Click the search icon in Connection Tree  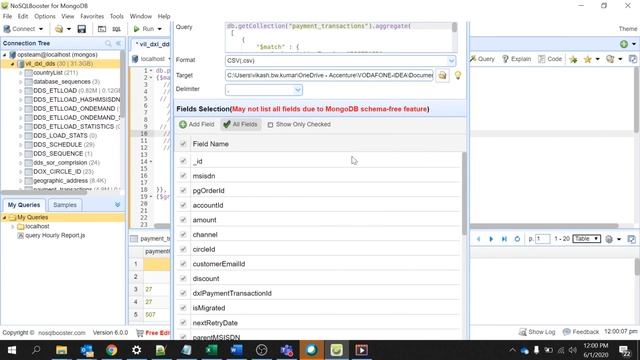coord(108,43)
